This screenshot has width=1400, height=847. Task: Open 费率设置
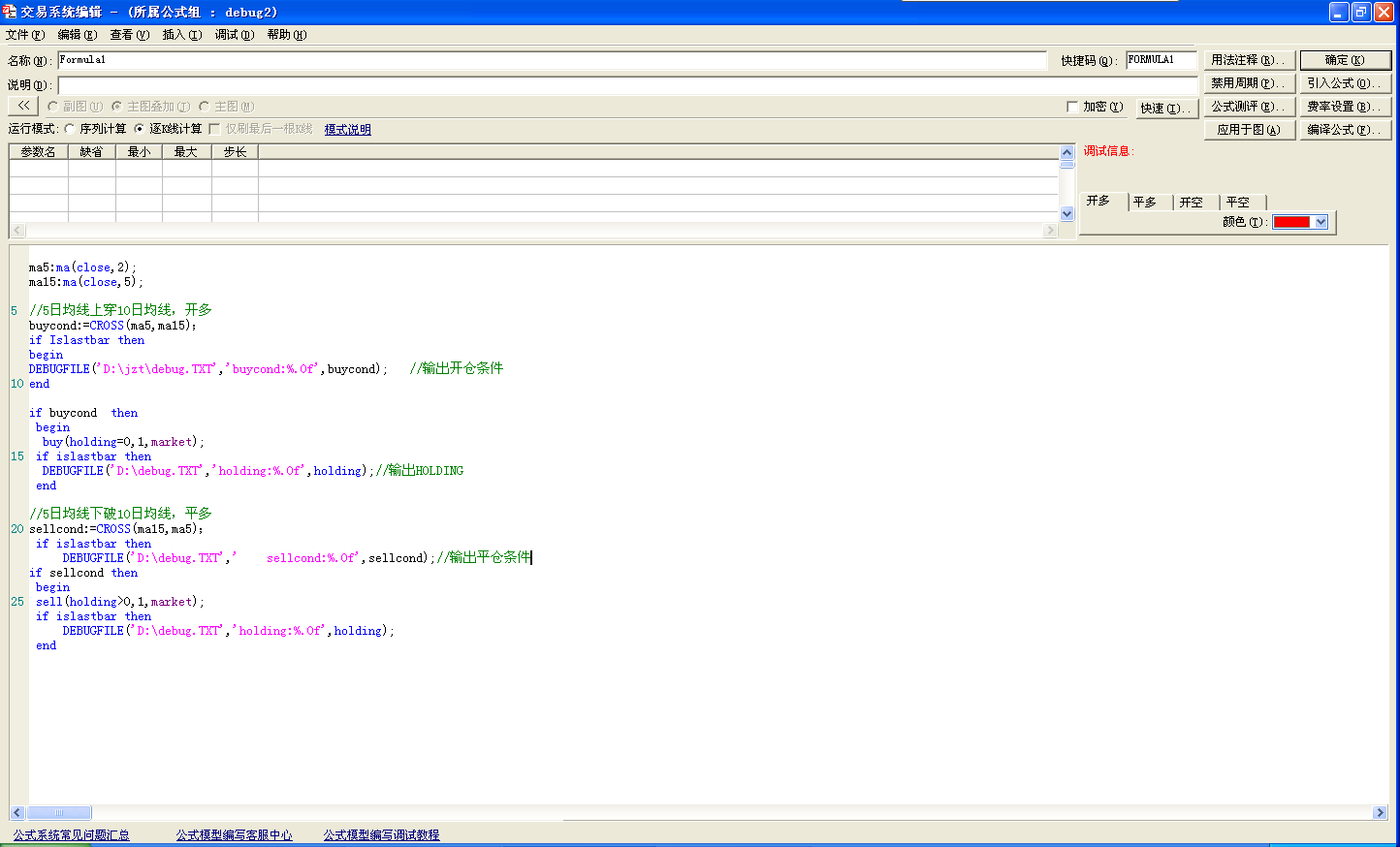[1346, 107]
